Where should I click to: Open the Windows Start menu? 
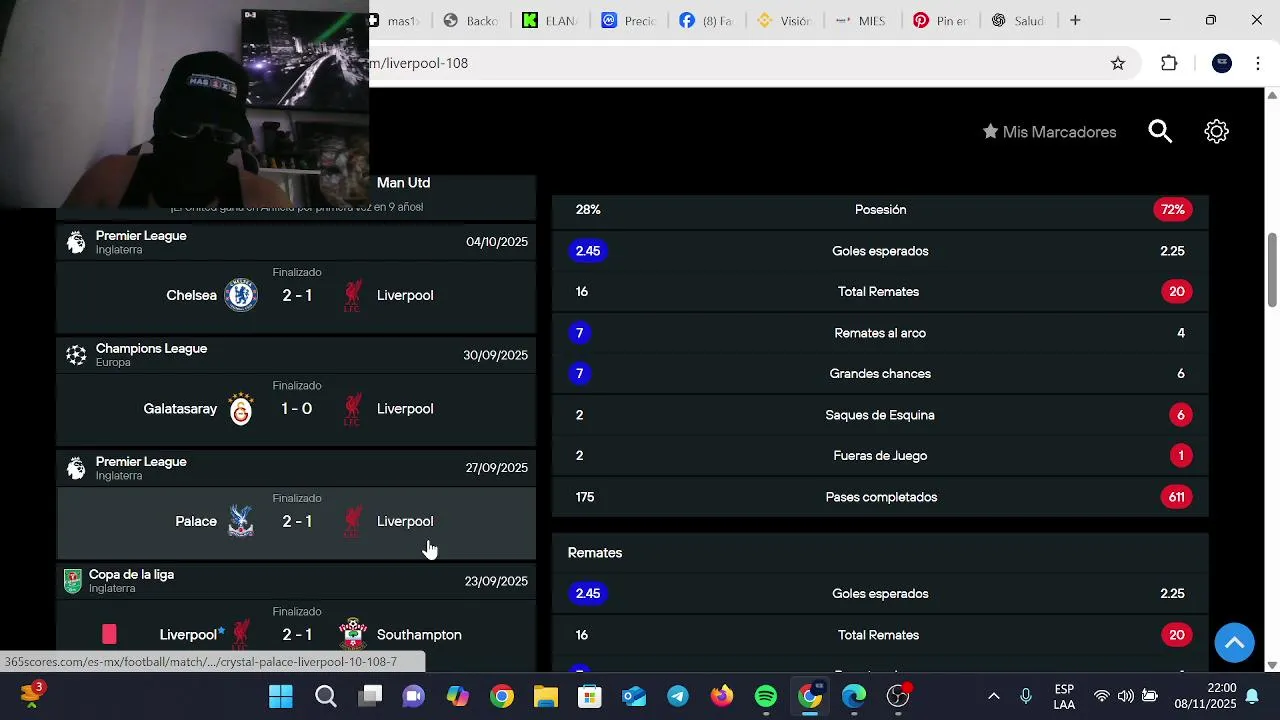point(281,696)
